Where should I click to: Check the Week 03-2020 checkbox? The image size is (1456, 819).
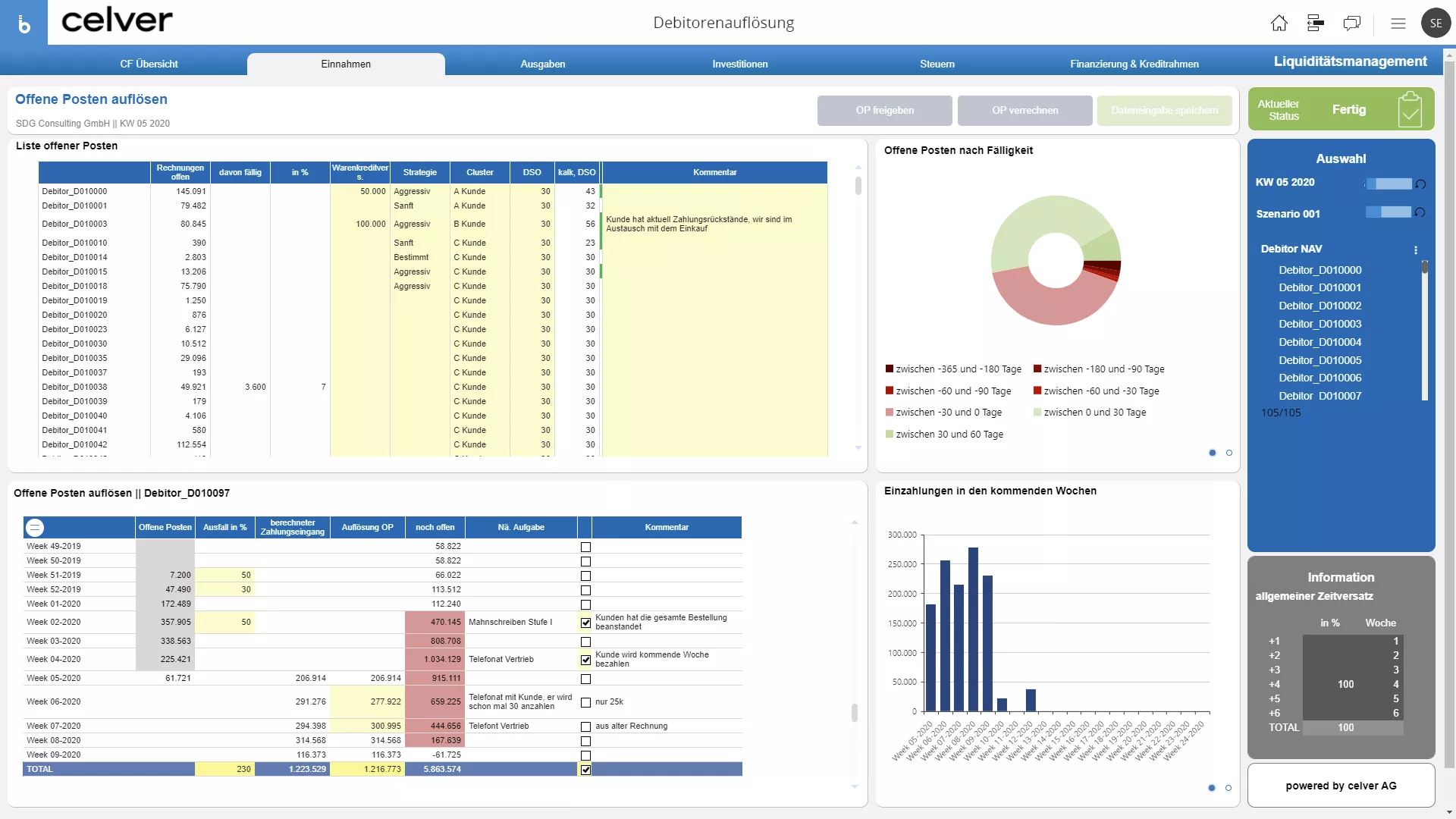tap(585, 642)
